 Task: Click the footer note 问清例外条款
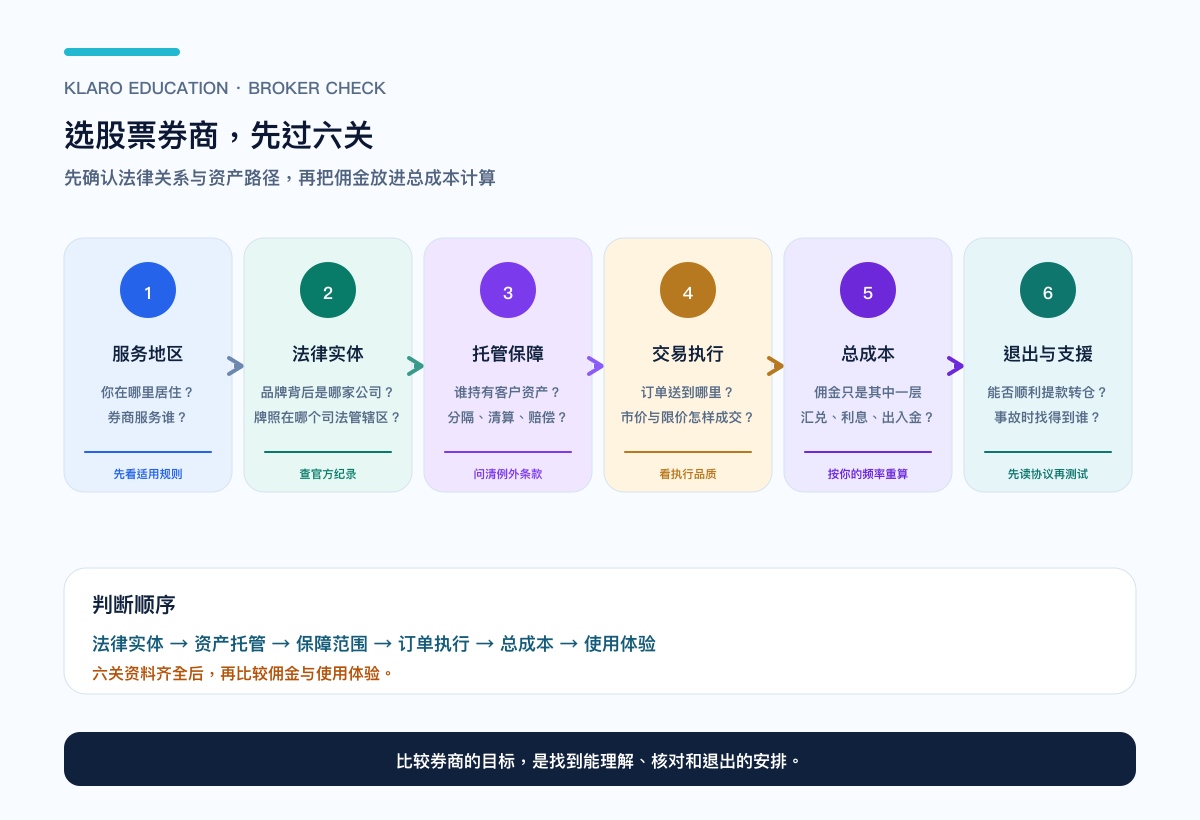[508, 474]
